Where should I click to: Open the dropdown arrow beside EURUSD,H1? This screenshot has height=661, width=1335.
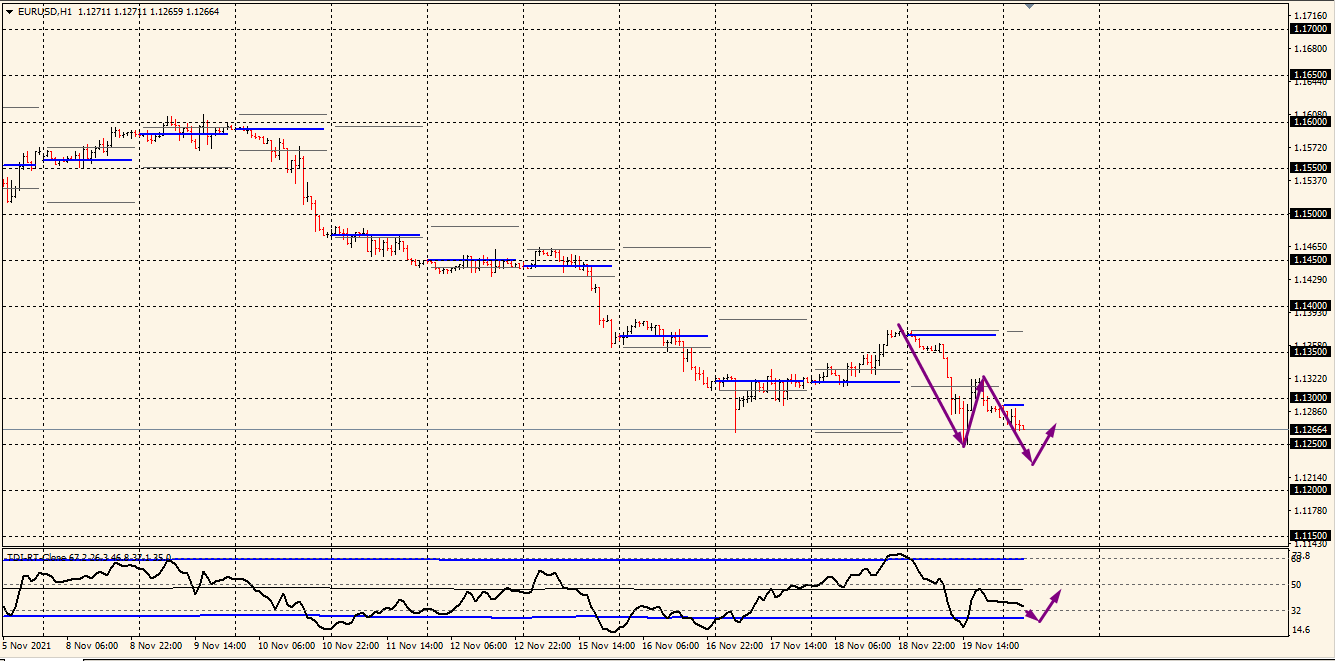point(9,11)
